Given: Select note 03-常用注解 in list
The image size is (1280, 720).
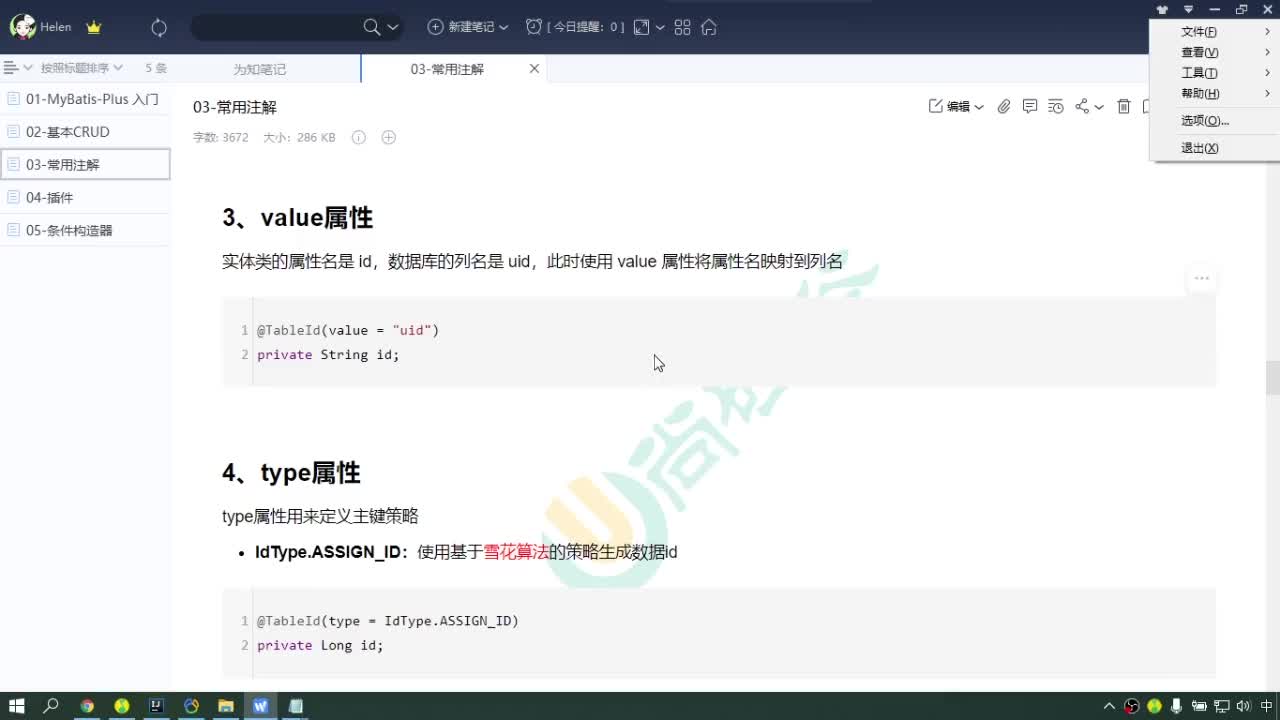Looking at the screenshot, I should click(85, 164).
